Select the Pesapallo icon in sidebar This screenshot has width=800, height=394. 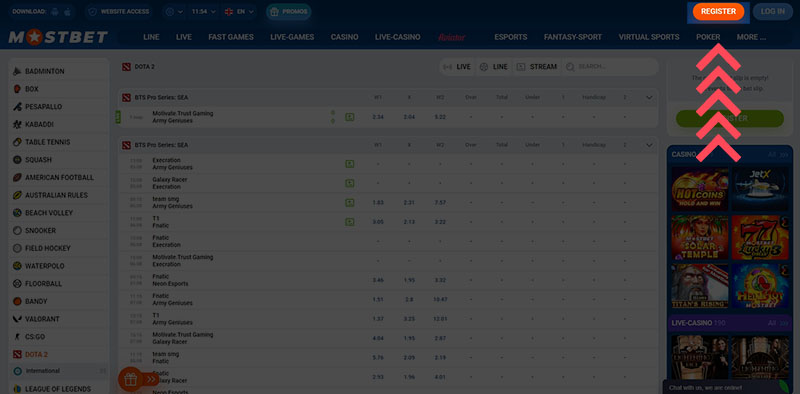(17, 107)
